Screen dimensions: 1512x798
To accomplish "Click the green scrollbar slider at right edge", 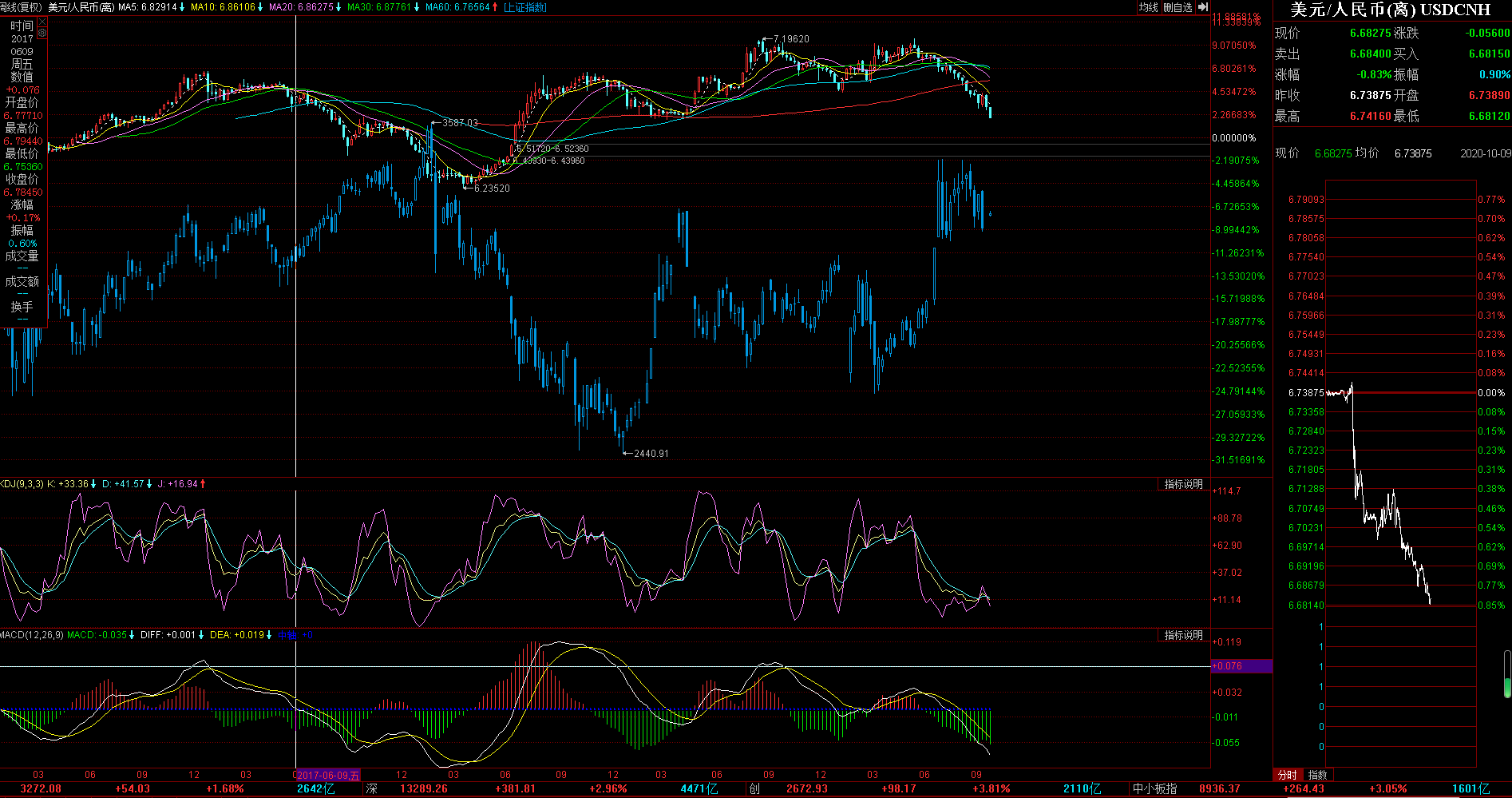I will click(x=1506, y=685).
